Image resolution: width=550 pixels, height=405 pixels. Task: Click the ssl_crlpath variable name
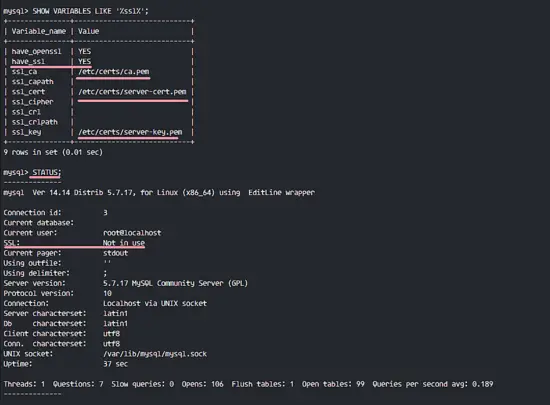35,122
